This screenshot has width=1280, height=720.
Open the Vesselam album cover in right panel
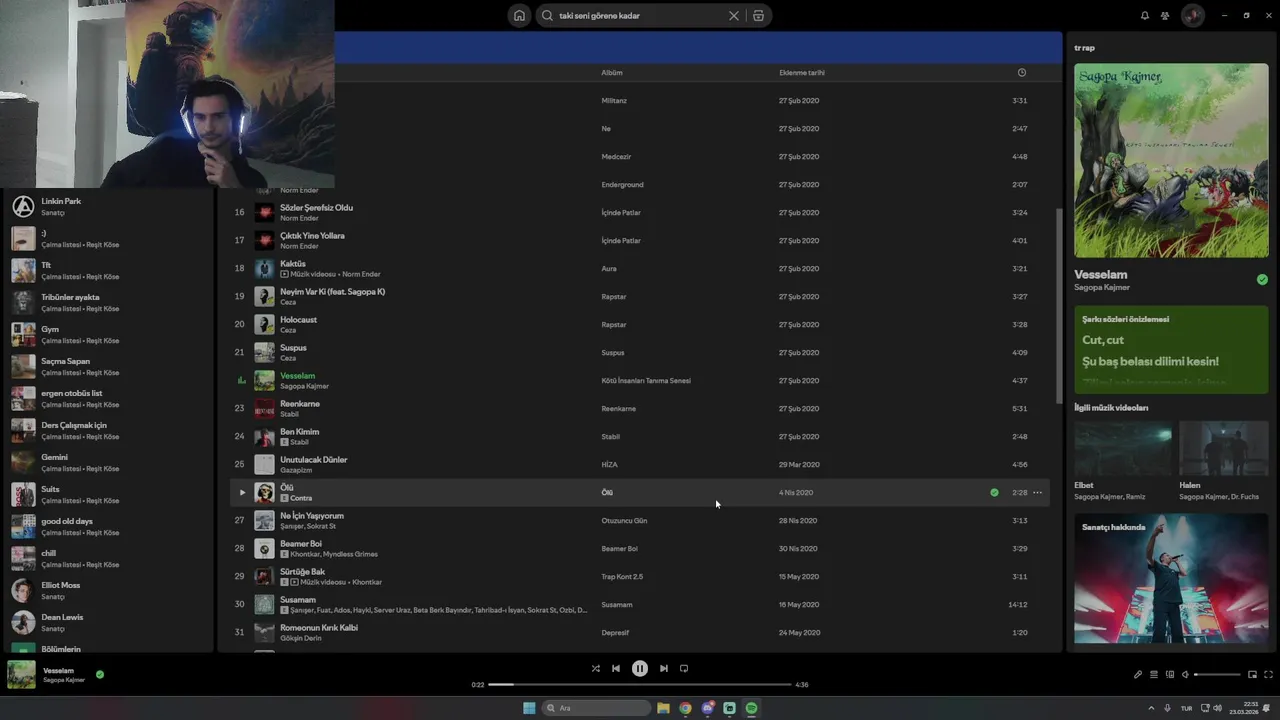[x=1171, y=161]
